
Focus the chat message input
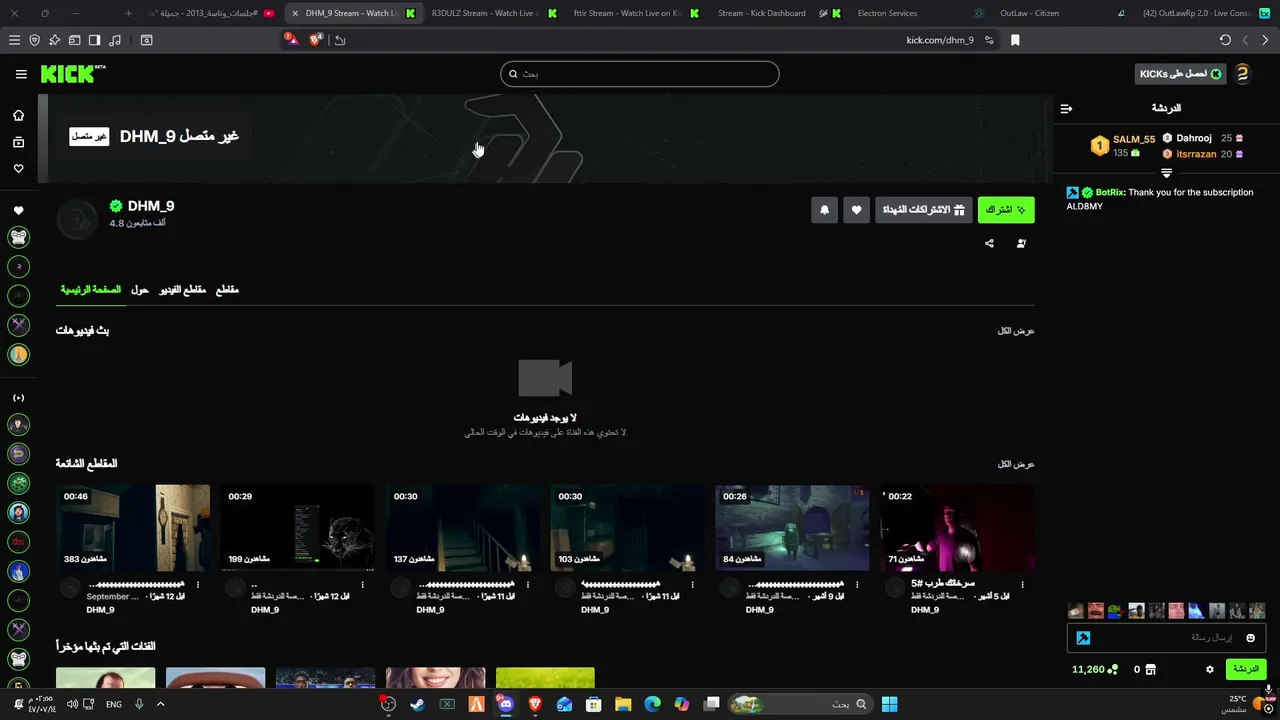(x=1166, y=638)
